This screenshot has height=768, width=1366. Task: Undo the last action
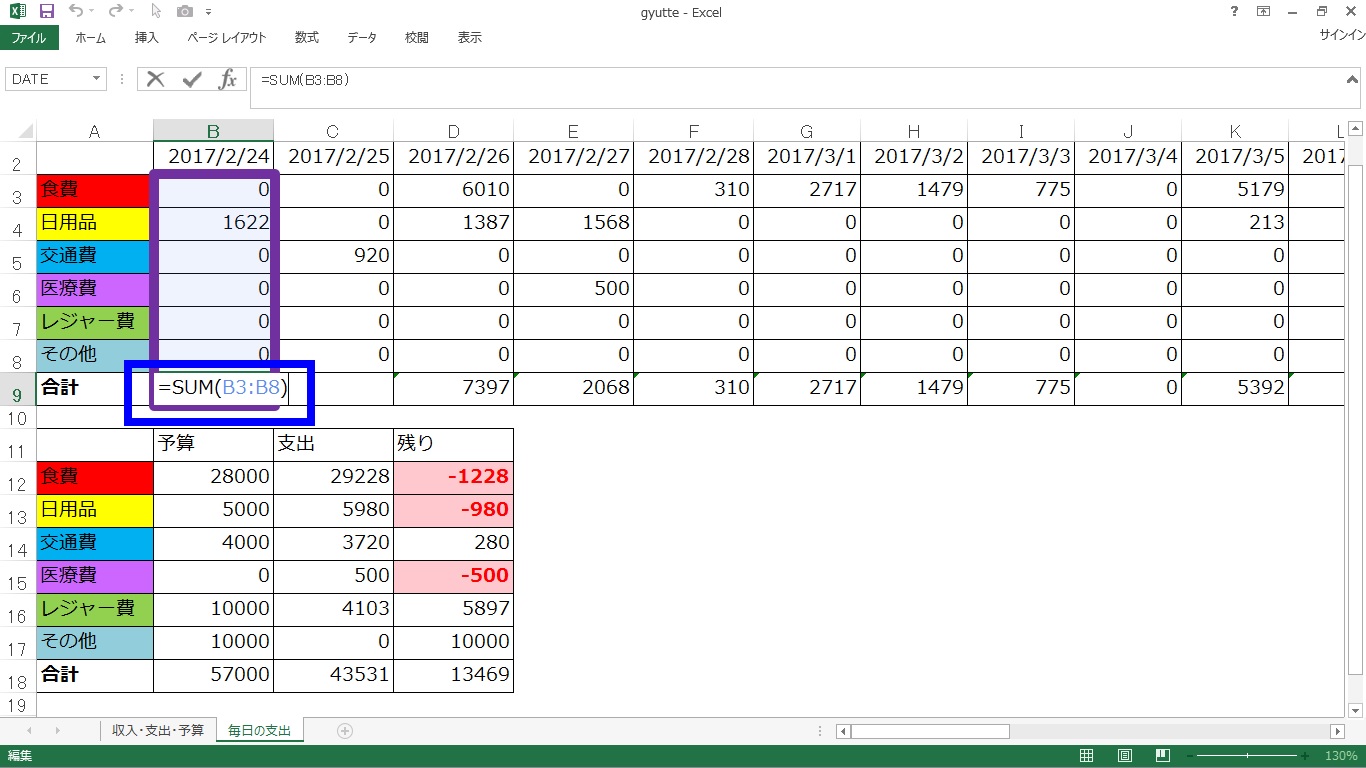pos(76,12)
